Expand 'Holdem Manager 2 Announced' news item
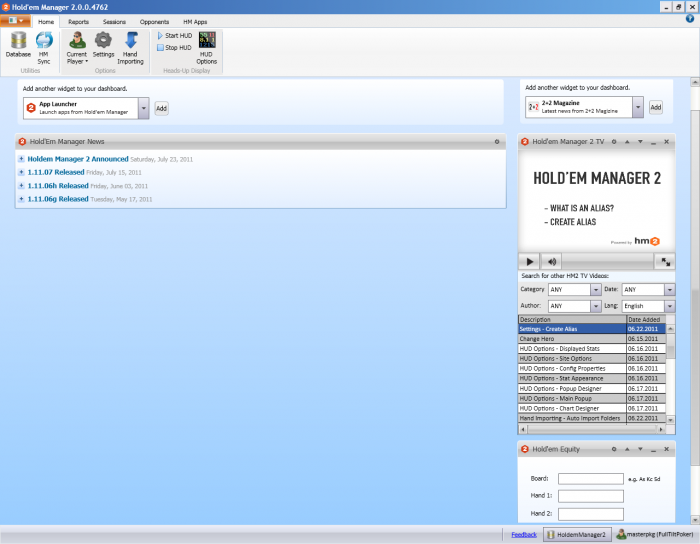Viewport: 700px width, 544px height. coord(21,159)
